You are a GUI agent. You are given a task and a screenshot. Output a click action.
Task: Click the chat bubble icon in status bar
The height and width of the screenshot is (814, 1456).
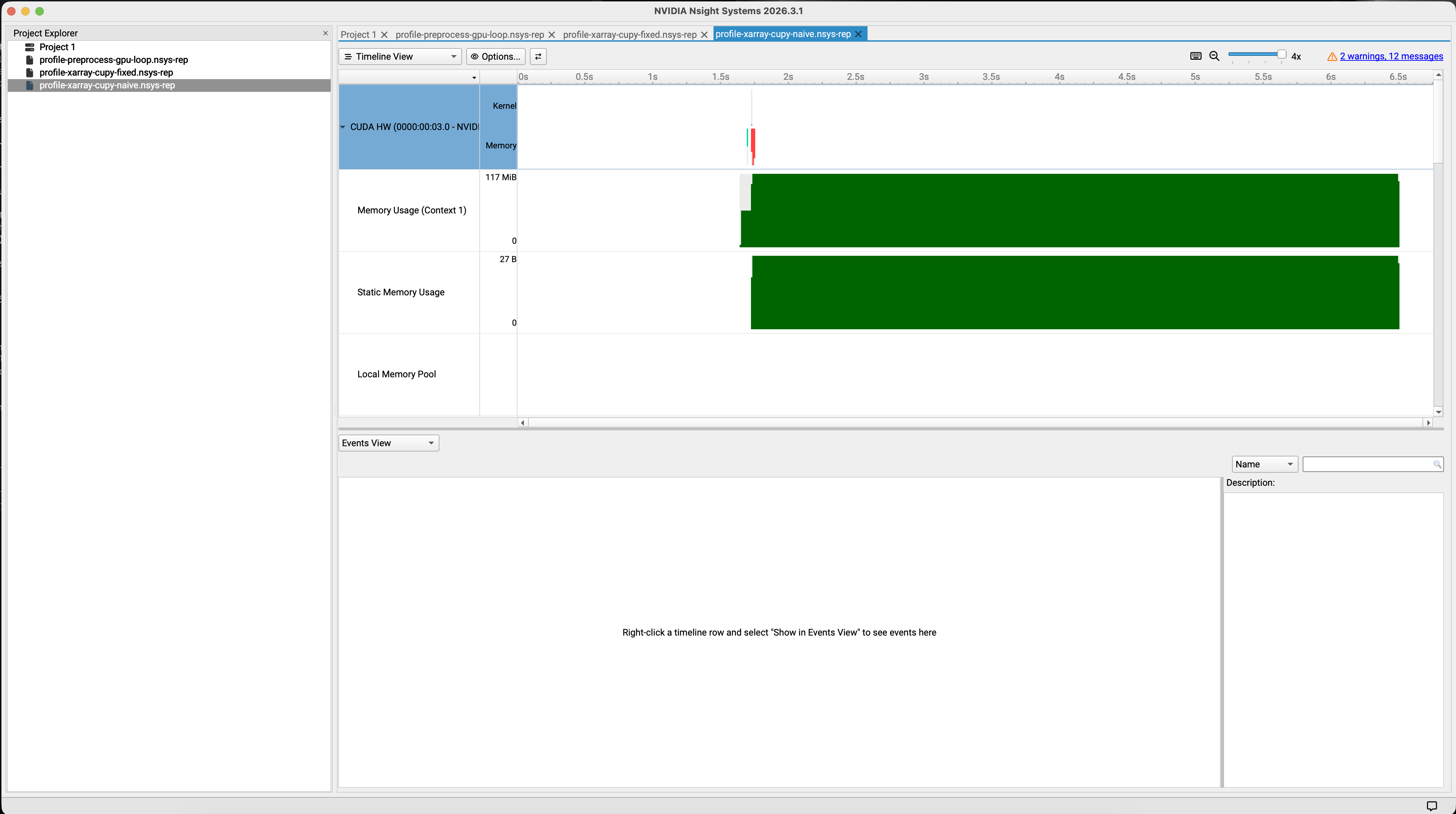point(1432,806)
